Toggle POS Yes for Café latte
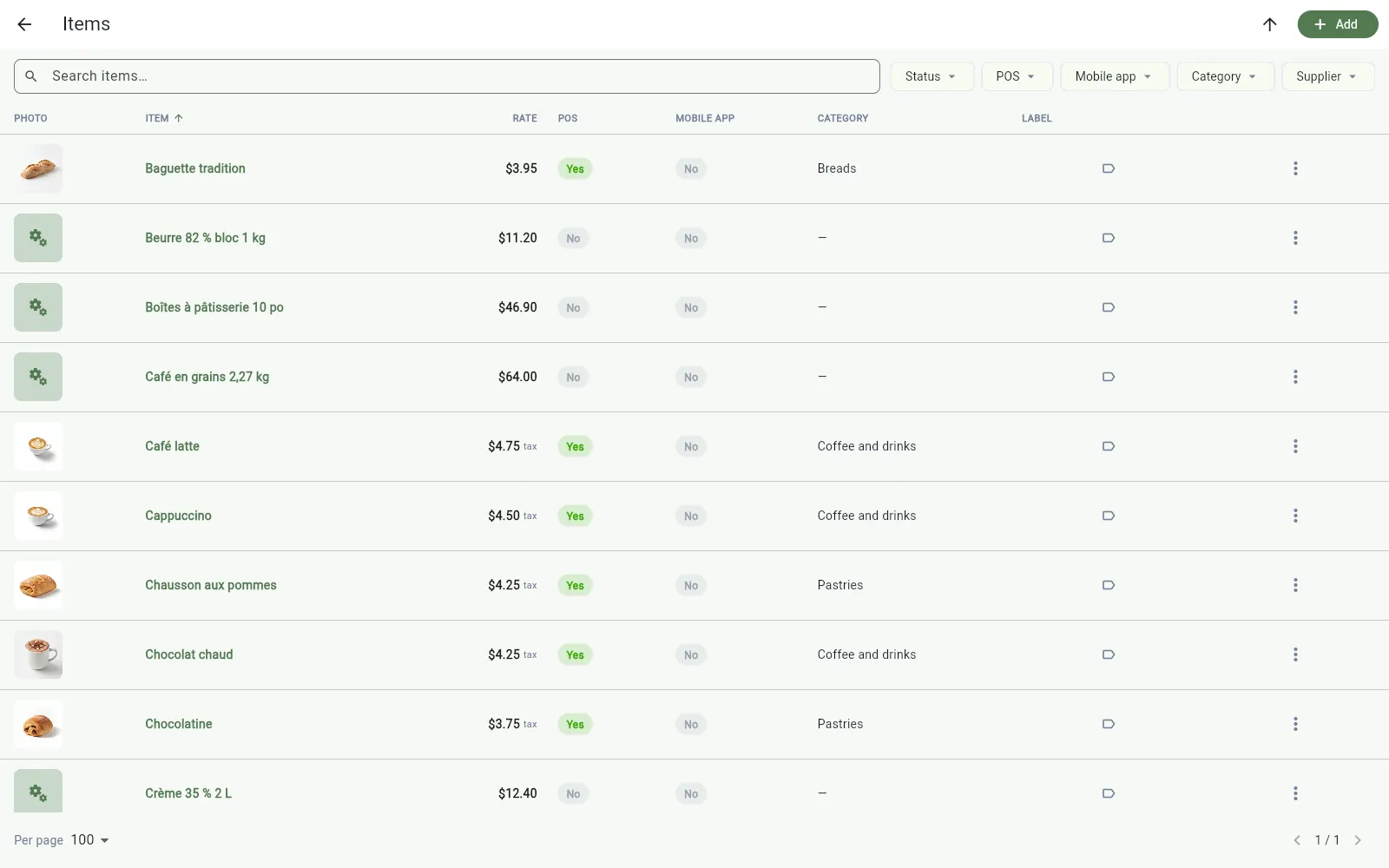 pos(575,446)
